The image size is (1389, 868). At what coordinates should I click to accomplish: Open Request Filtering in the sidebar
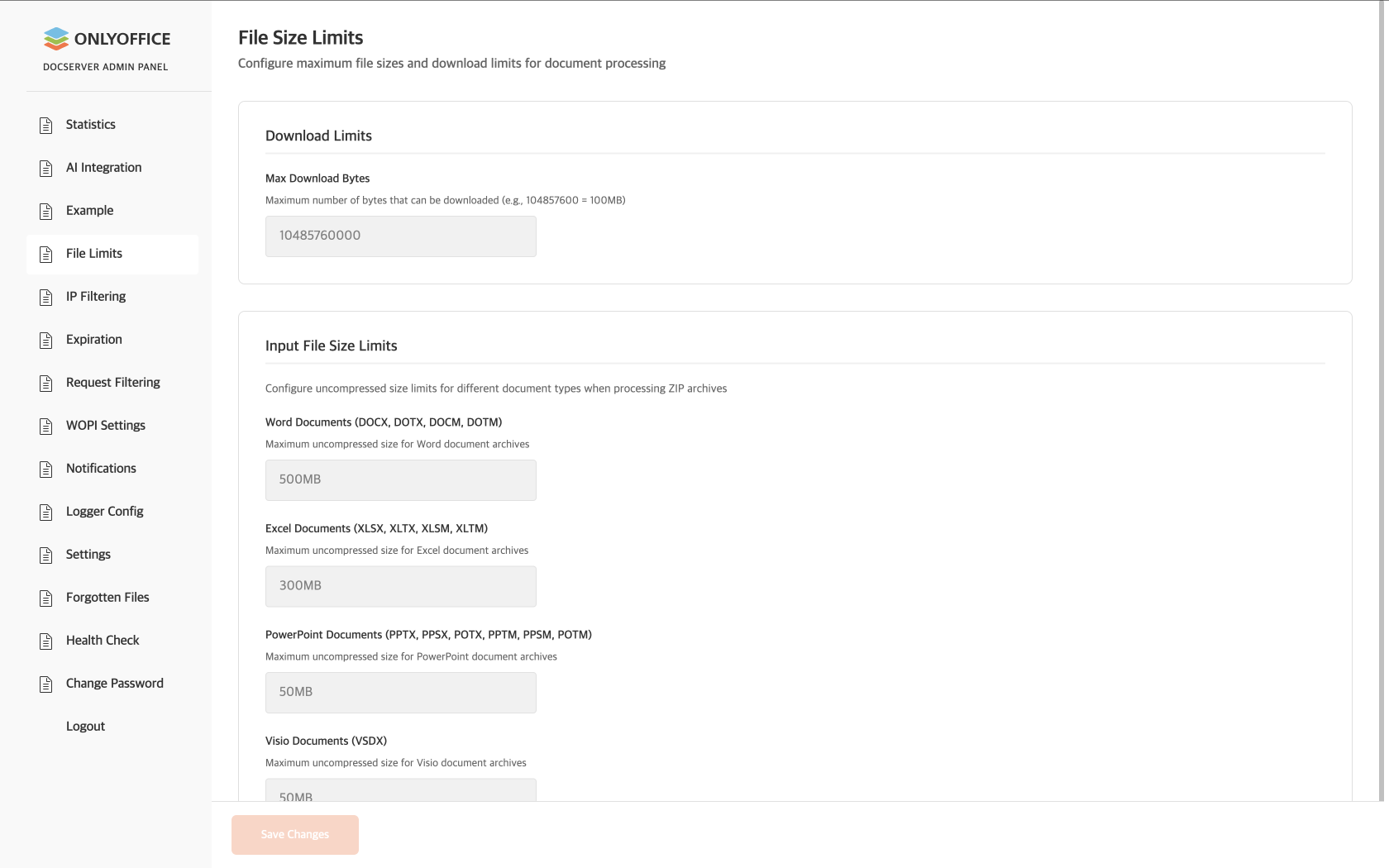coord(112,383)
